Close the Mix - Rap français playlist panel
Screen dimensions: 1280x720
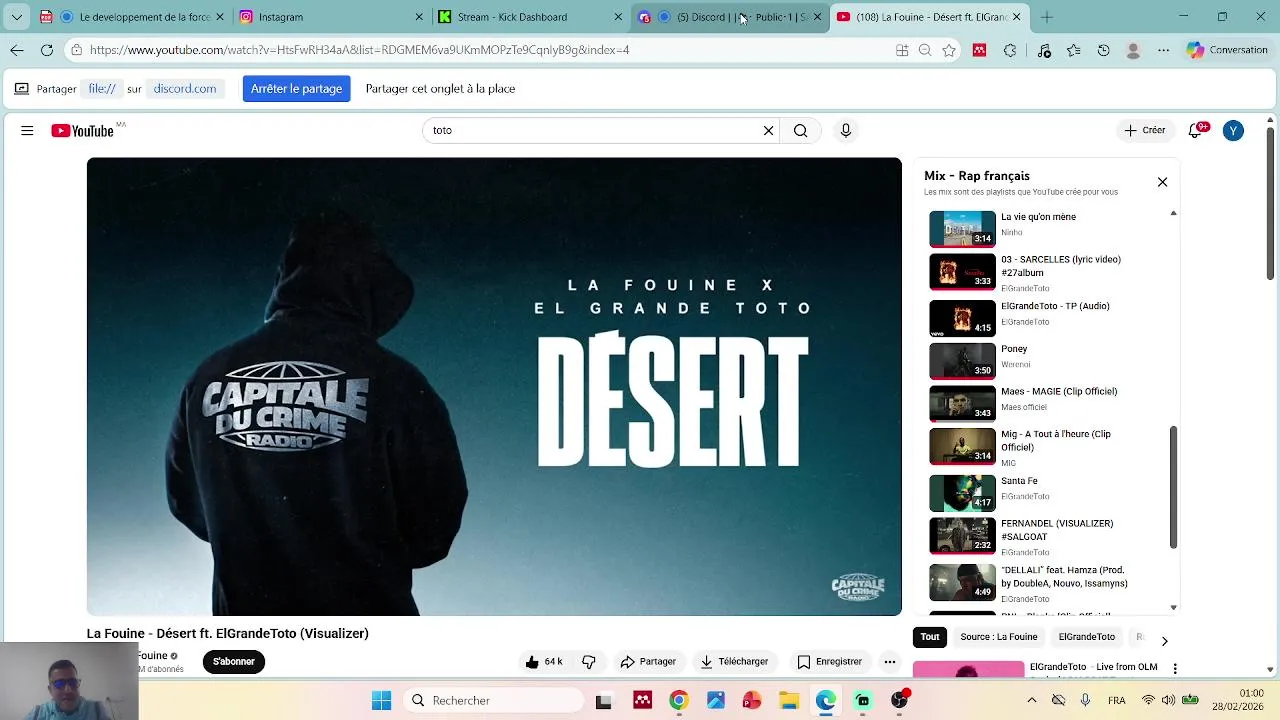pyautogui.click(x=1162, y=182)
